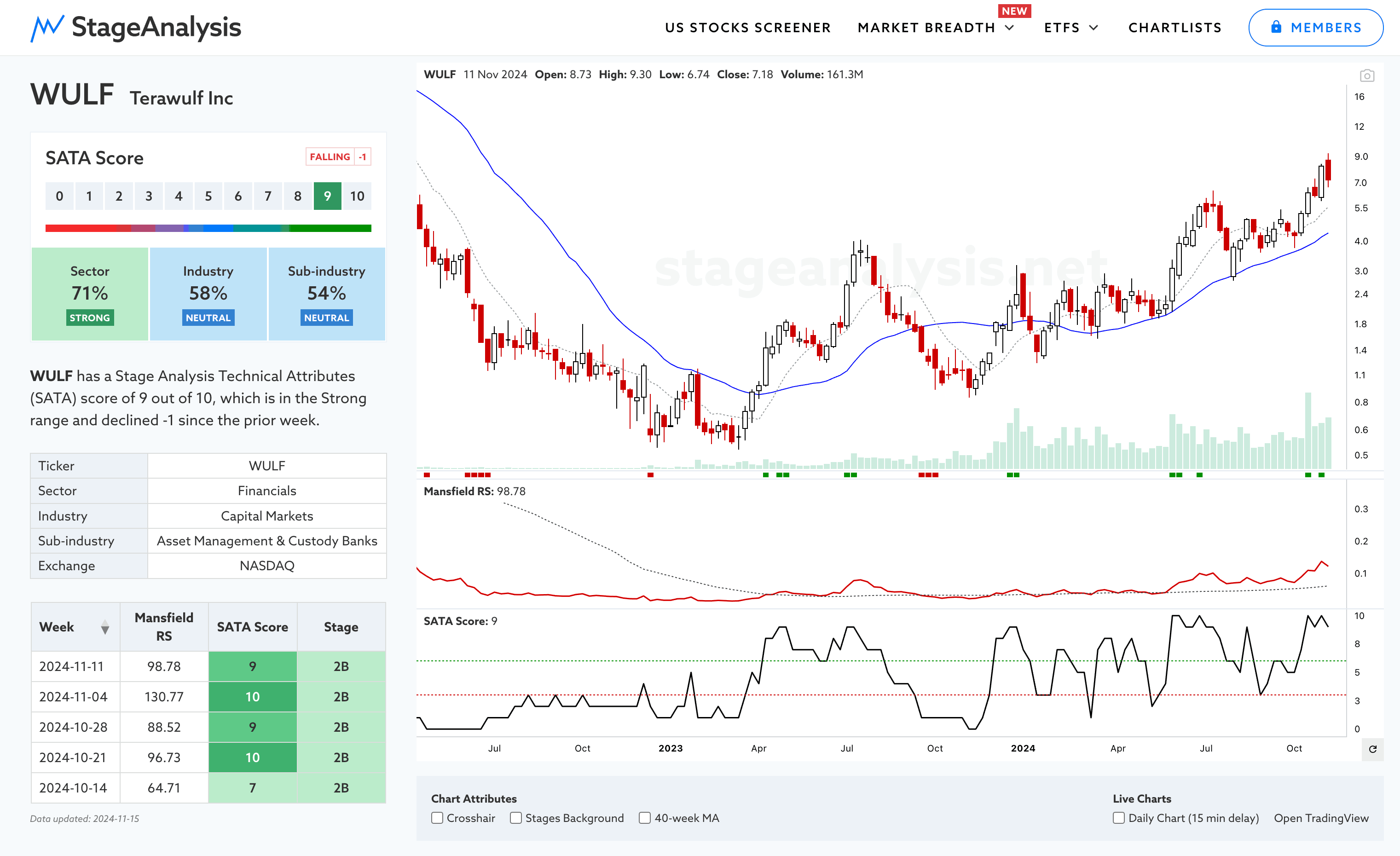Click the WULF ticker table value

(x=266, y=466)
